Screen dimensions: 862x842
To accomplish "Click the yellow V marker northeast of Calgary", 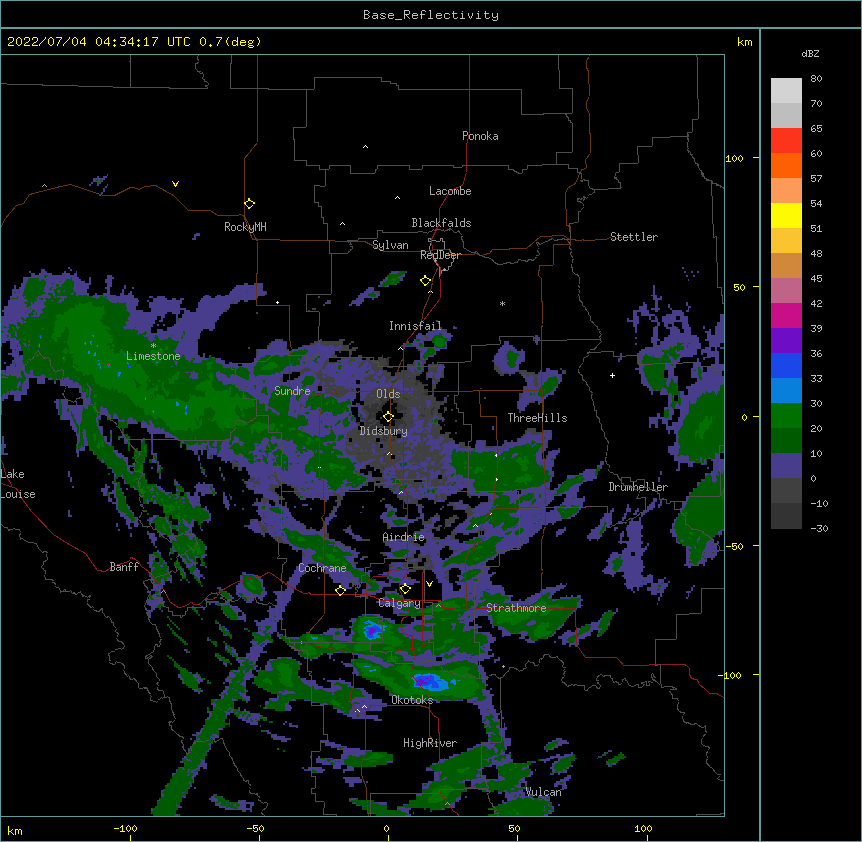I will (429, 584).
